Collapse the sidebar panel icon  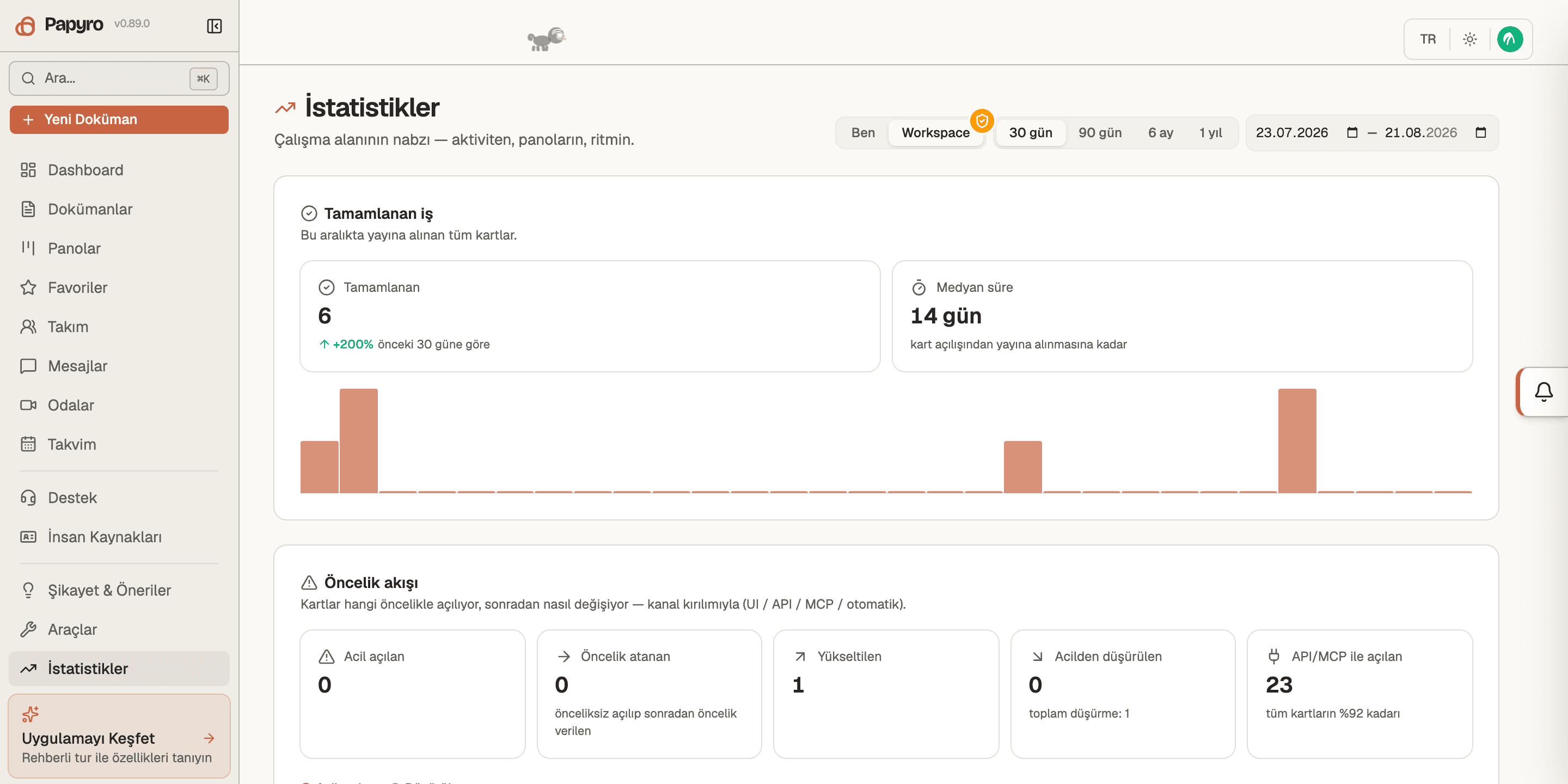[x=215, y=26]
